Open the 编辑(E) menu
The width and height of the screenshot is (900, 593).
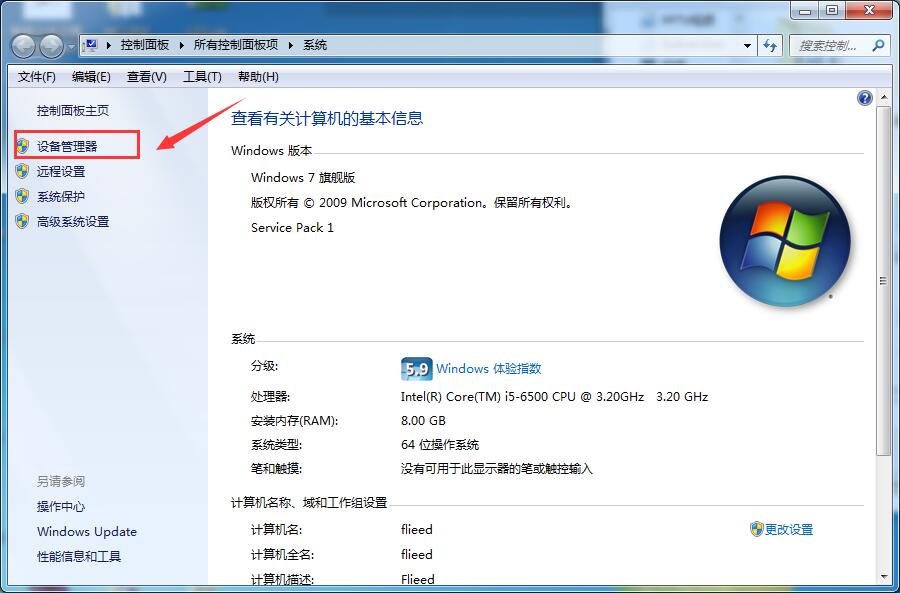91,76
